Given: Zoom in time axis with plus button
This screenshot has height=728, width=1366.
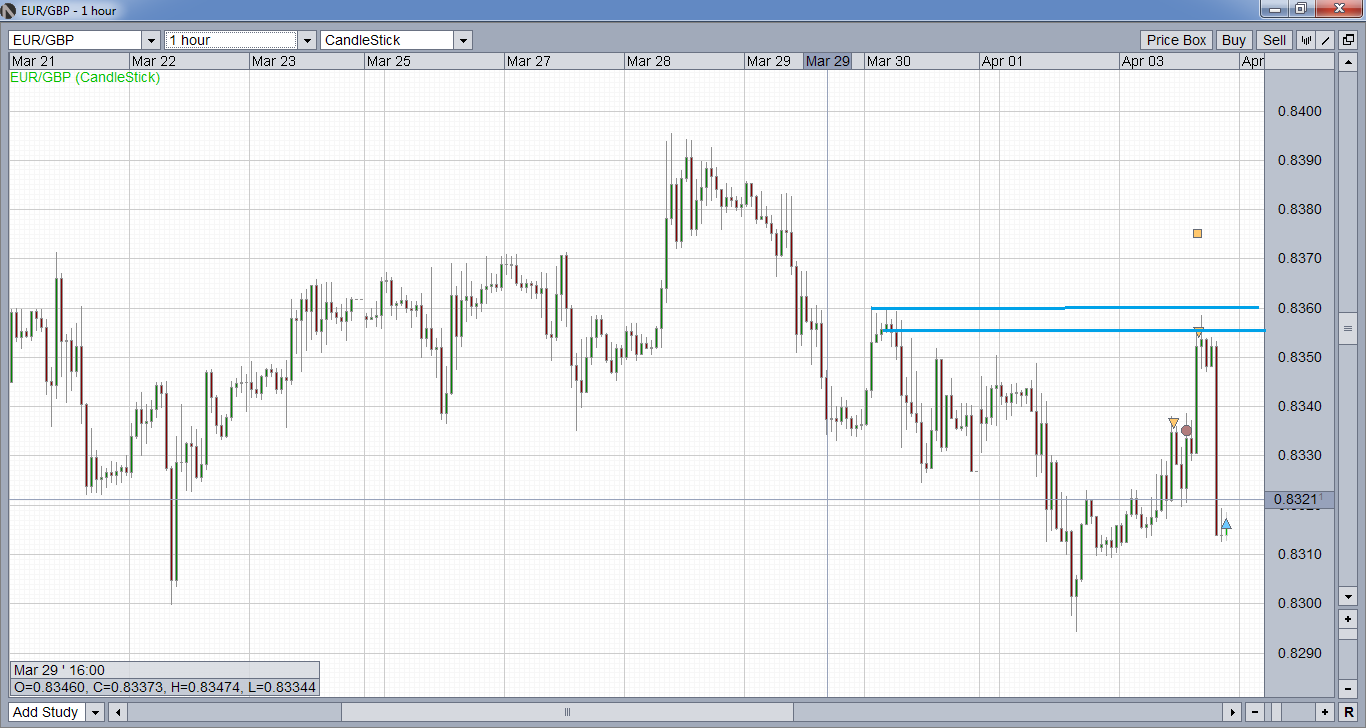Looking at the screenshot, I should (x=1325, y=712).
